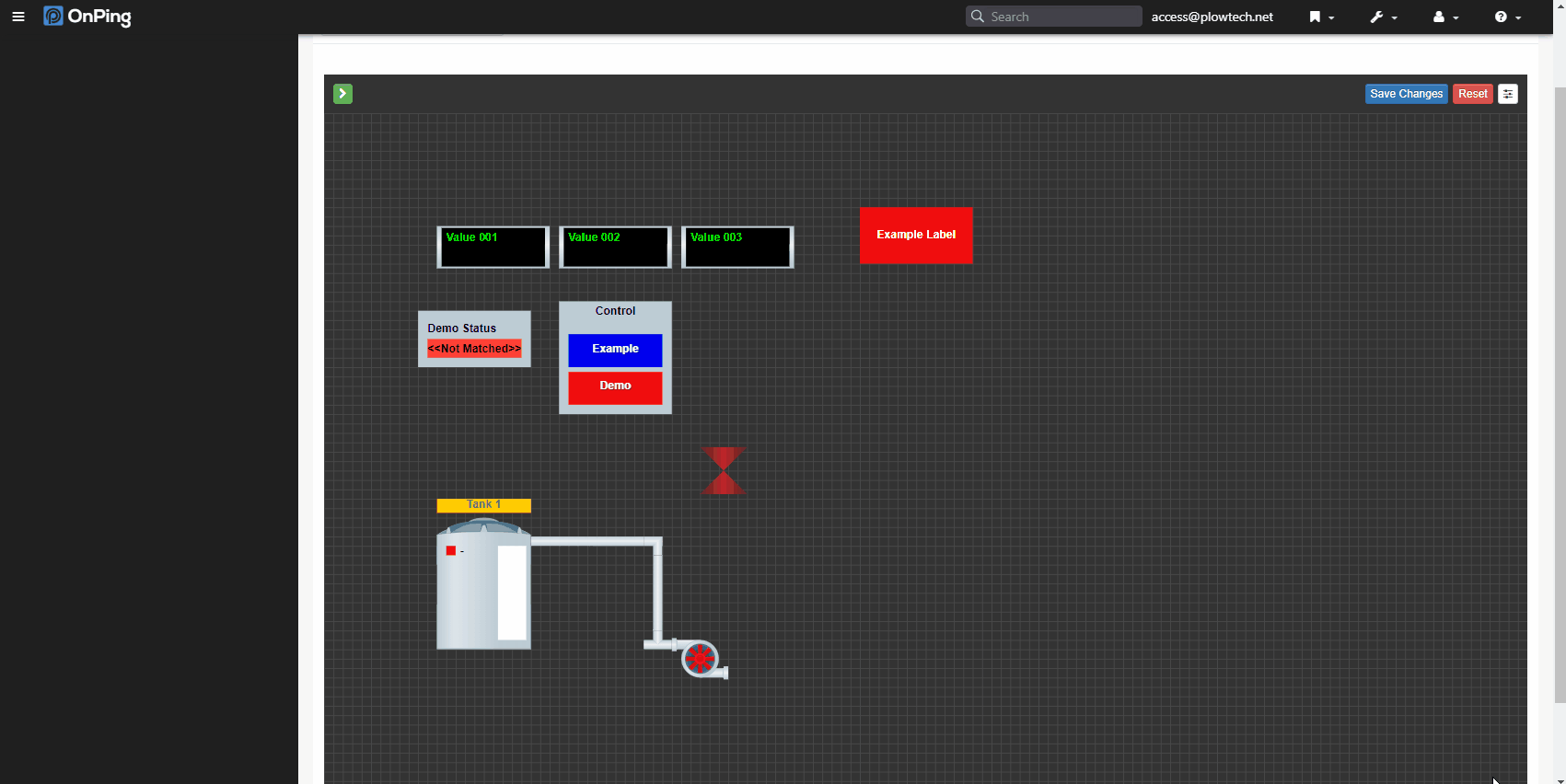
Task: Open the wrench tools dropdown
Action: pyautogui.click(x=1383, y=17)
